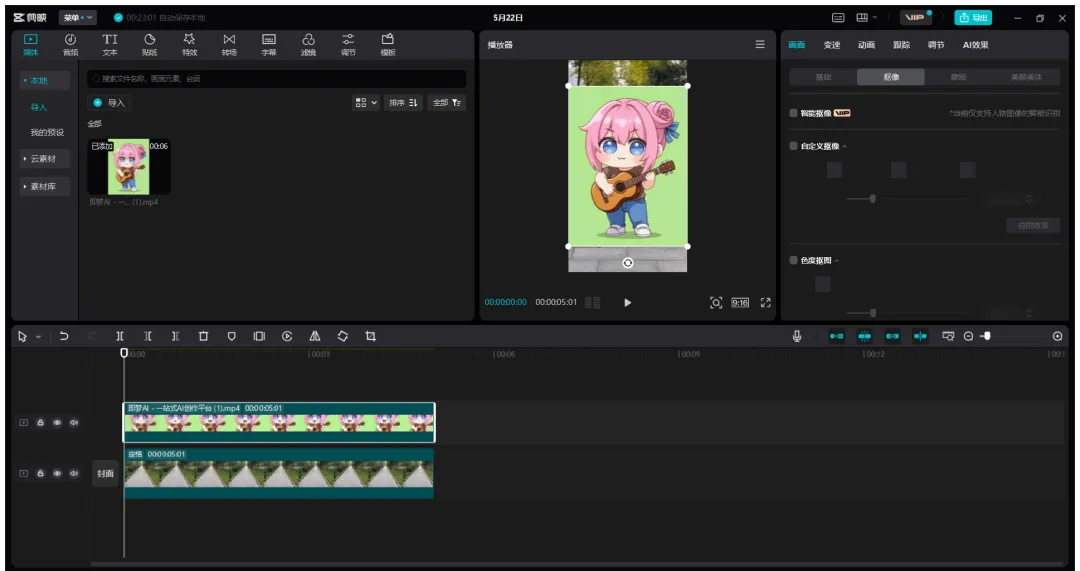Switch to the 跟踪 tracking tab
Viewport: 1080px width, 571px height.
[x=901, y=45]
